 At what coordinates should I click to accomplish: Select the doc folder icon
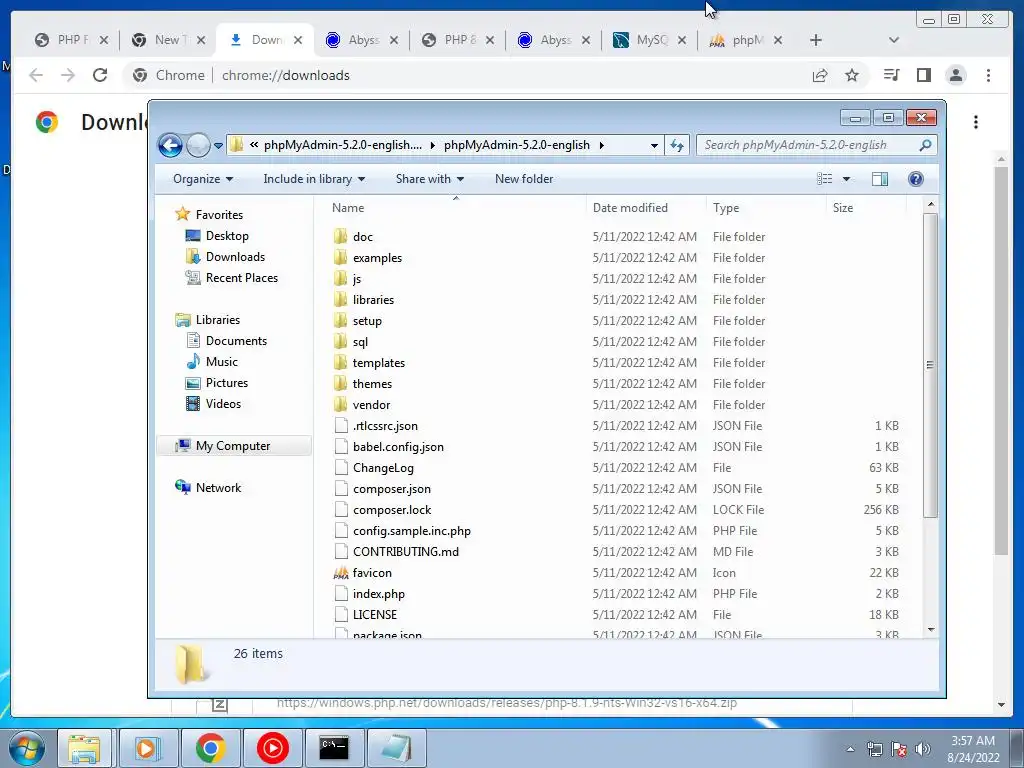[340, 236]
